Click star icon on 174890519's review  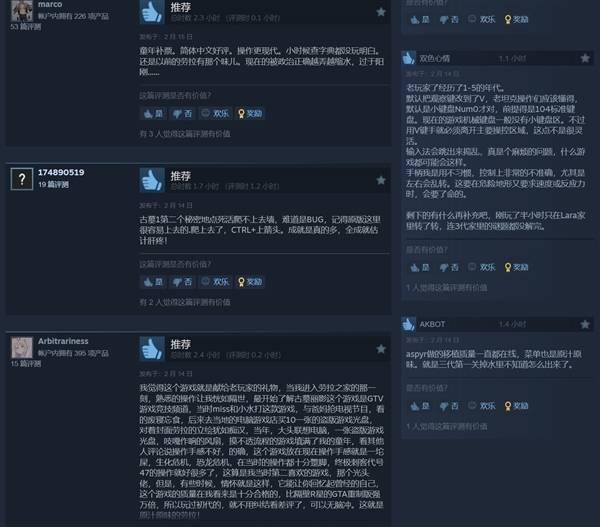click(381, 180)
